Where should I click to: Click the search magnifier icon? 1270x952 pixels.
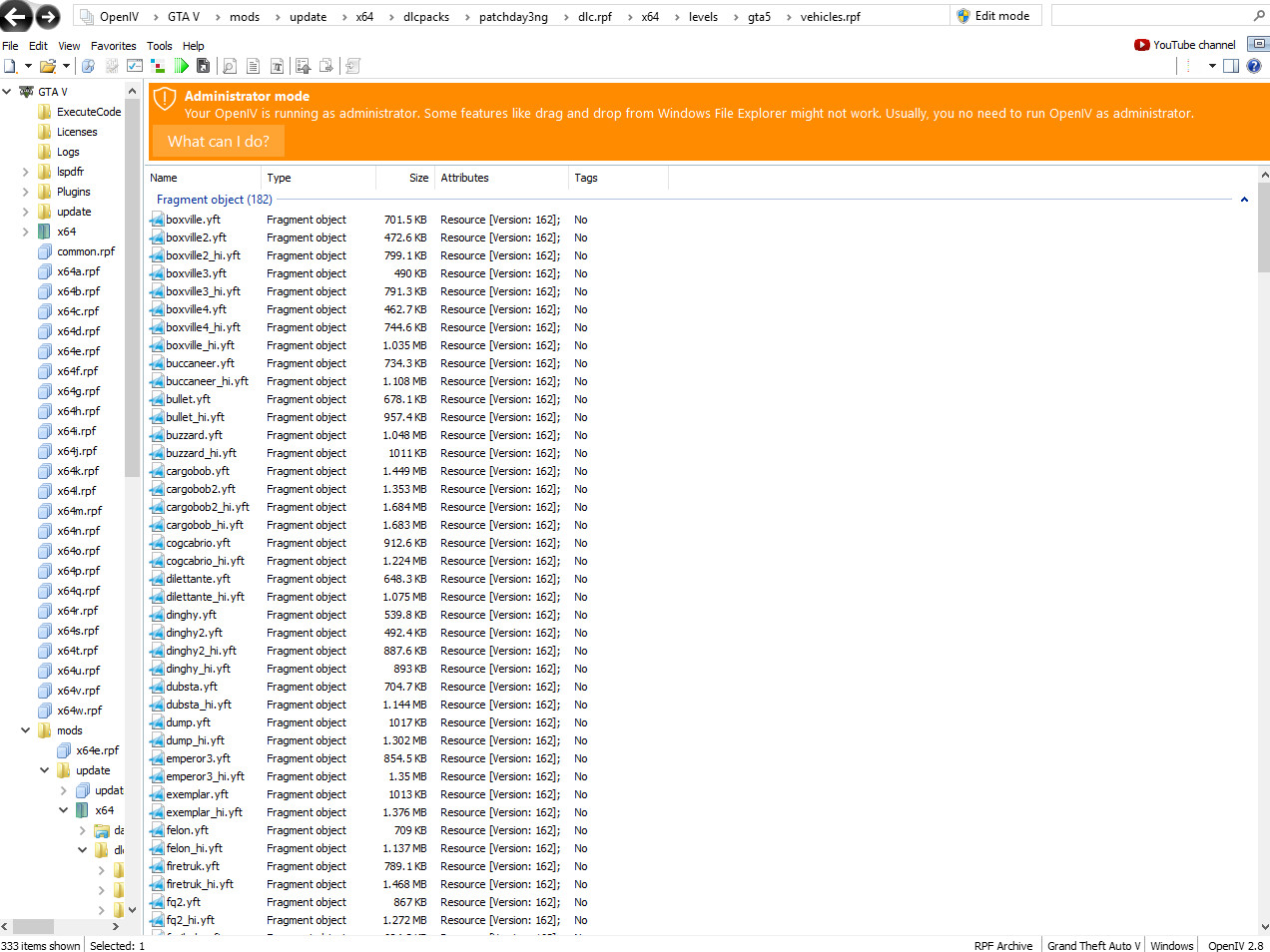pyautogui.click(x=1259, y=16)
